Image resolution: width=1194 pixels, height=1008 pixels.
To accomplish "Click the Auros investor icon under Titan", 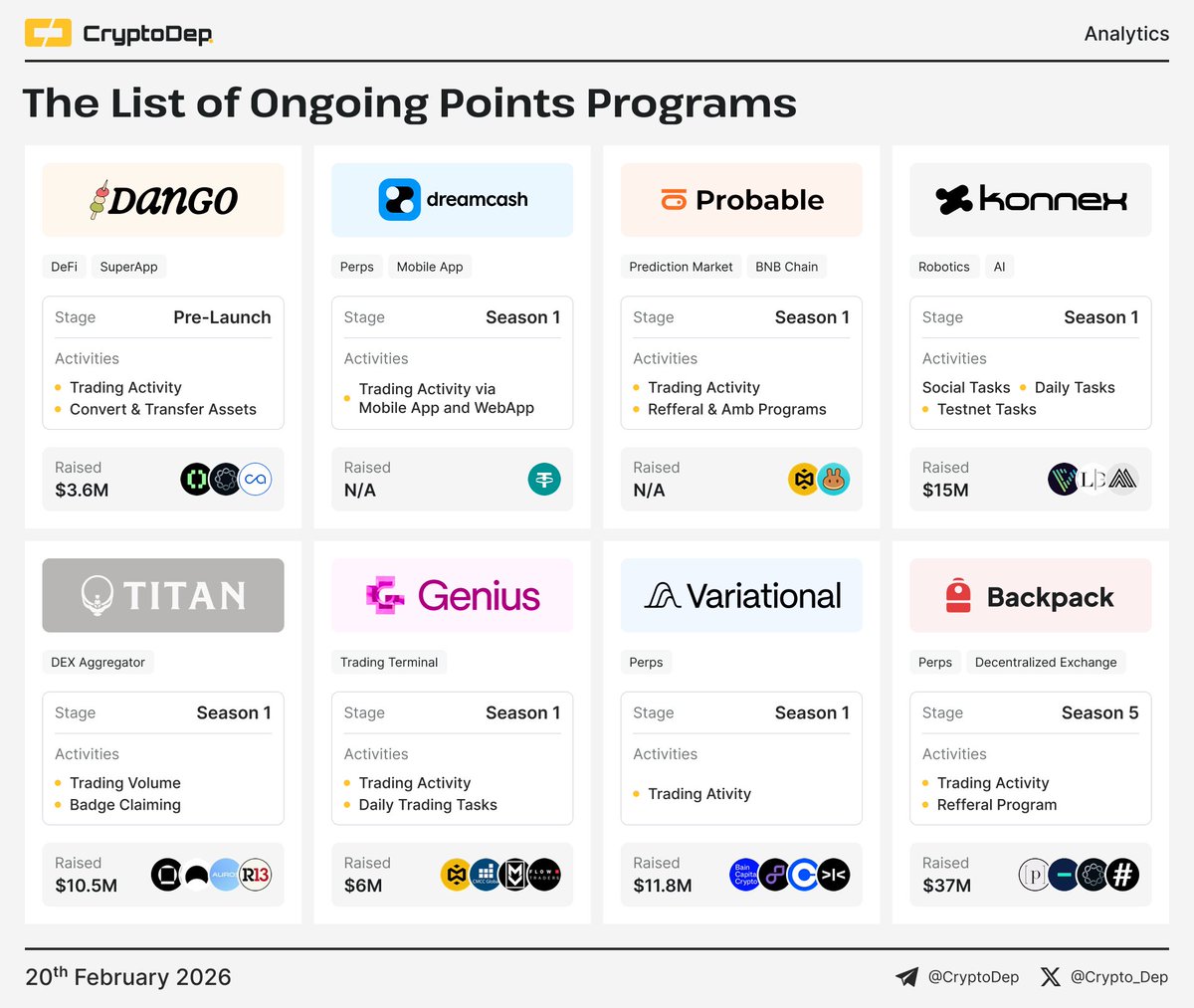I will click(x=226, y=875).
